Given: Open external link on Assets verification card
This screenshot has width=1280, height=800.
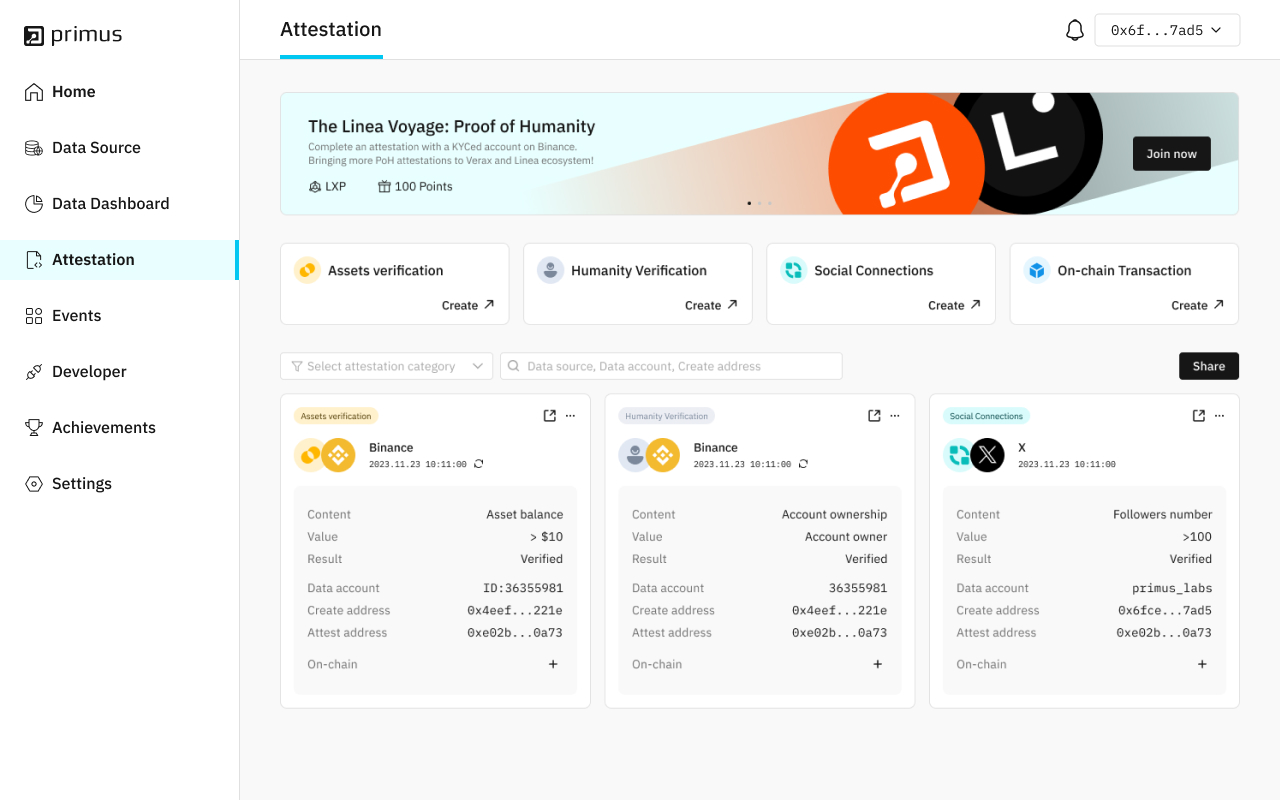Looking at the screenshot, I should (x=550, y=416).
